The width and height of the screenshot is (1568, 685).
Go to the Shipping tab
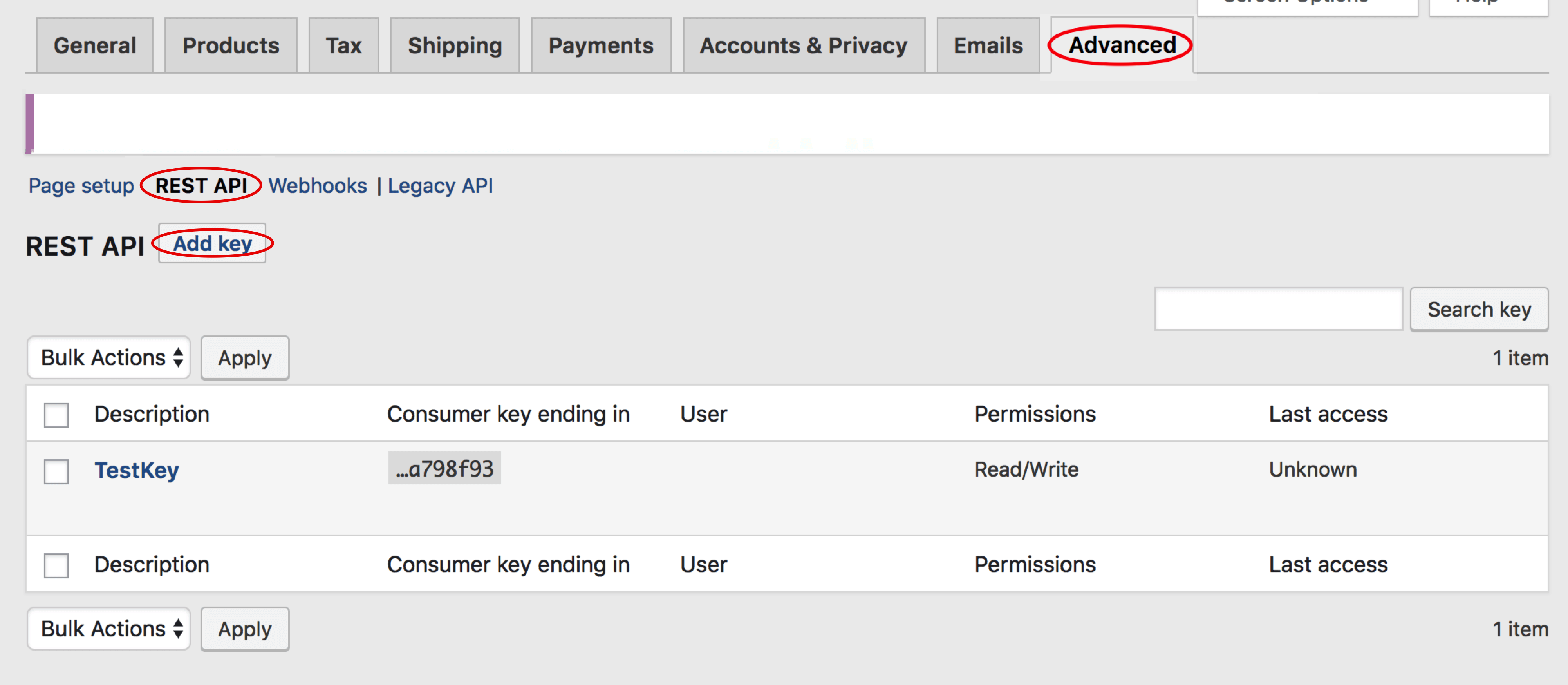(455, 46)
